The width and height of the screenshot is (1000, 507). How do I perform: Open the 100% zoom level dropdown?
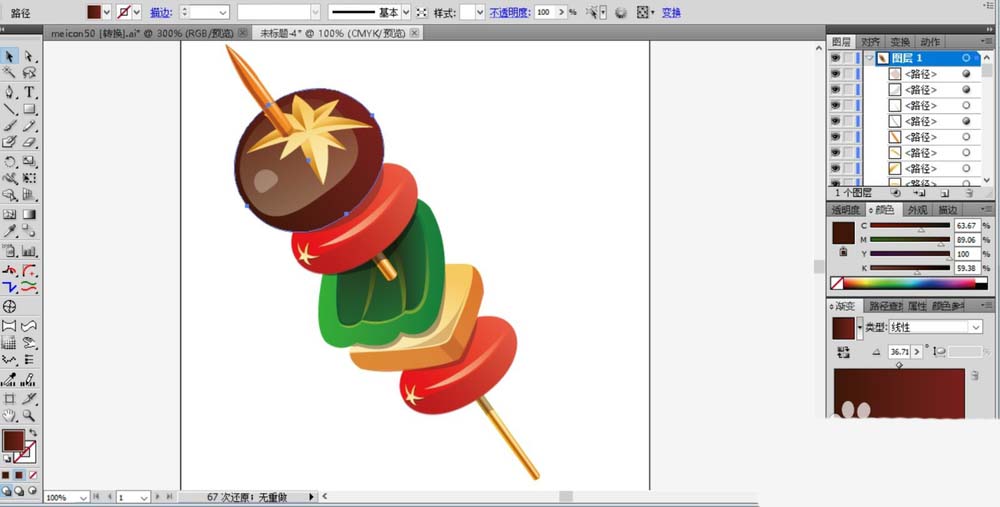point(83,497)
